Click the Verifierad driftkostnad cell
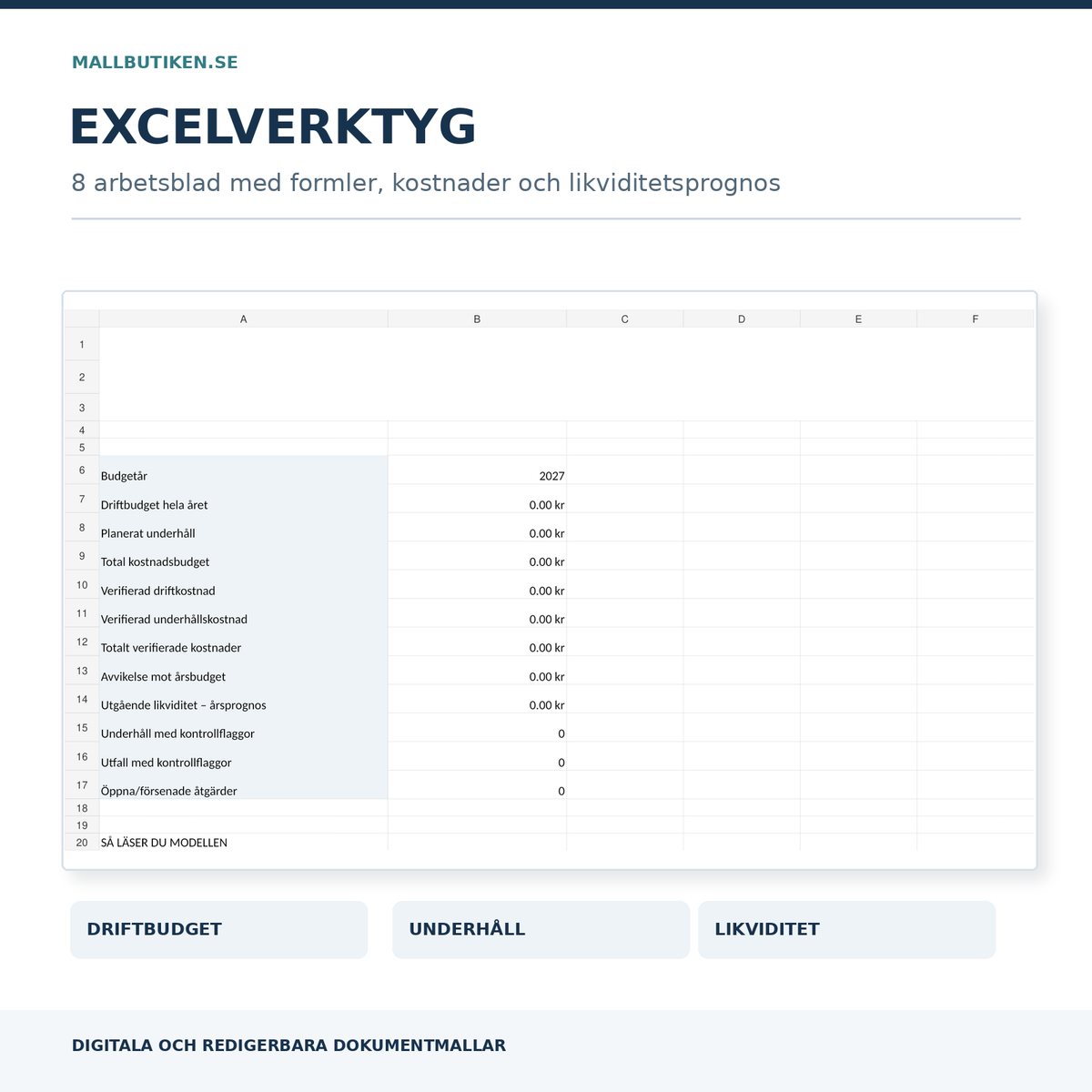The width and height of the screenshot is (1092, 1092). tap(243, 585)
